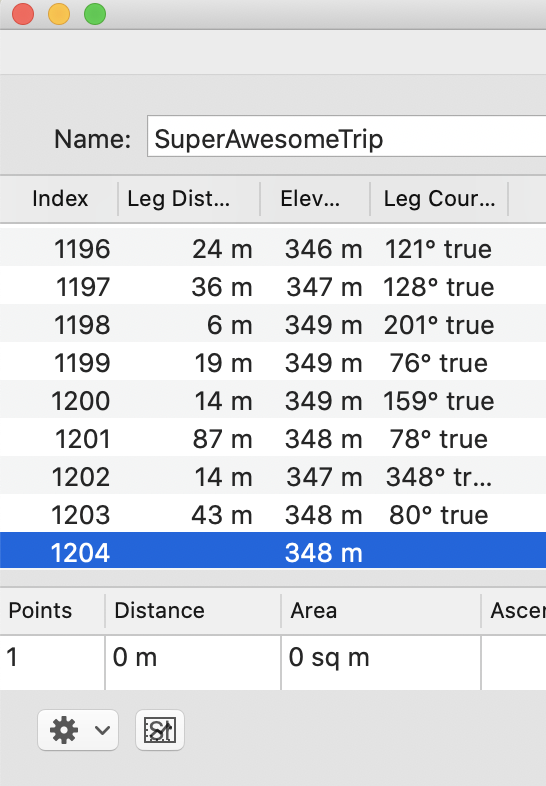Viewport: 546px width, 786px height.
Task: Click the Elev... column header
Action: pyautogui.click(x=315, y=199)
